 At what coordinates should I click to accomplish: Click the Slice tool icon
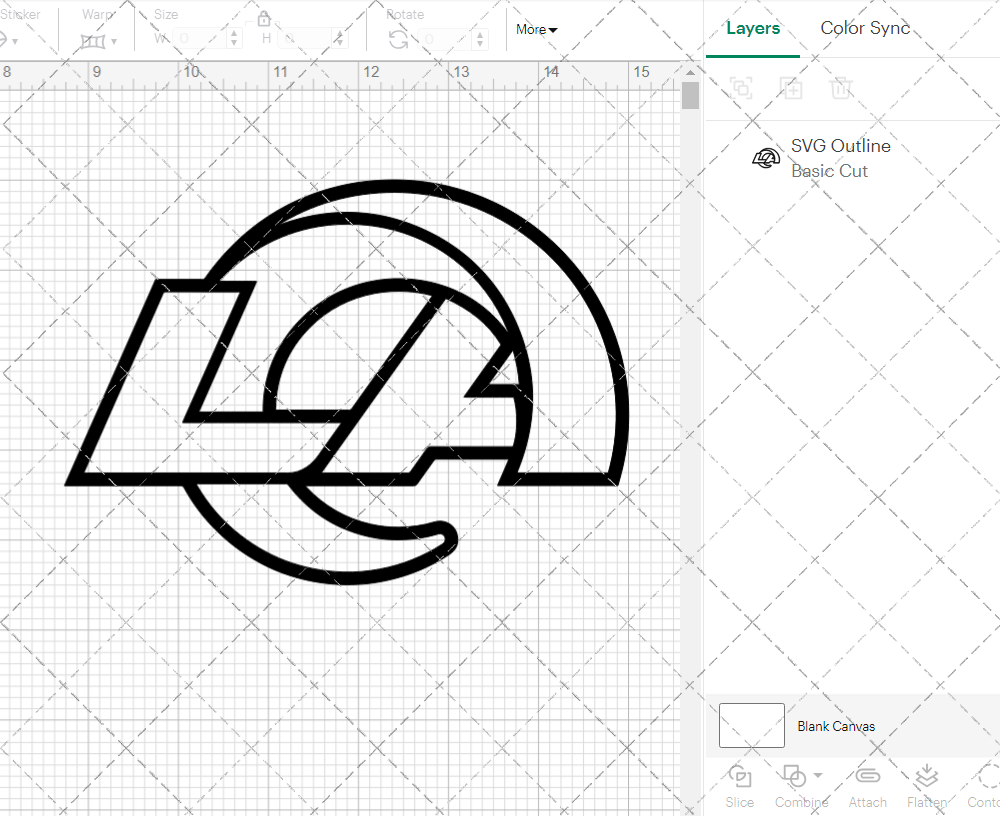coord(740,776)
